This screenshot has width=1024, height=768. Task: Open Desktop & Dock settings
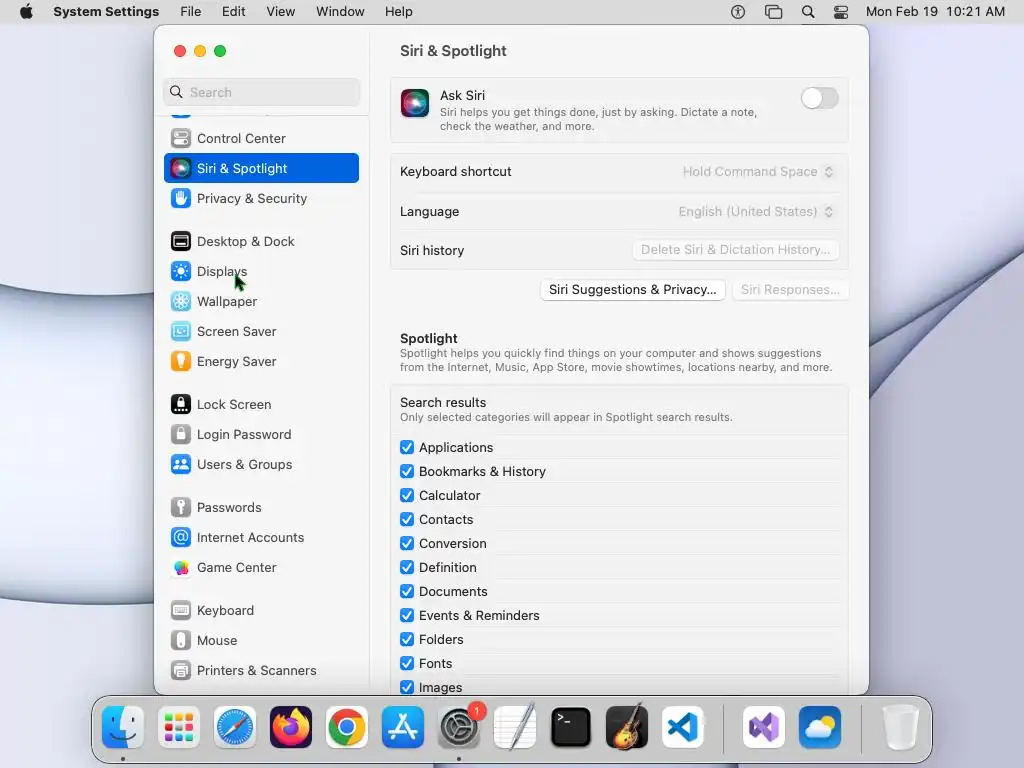pyautogui.click(x=261, y=242)
